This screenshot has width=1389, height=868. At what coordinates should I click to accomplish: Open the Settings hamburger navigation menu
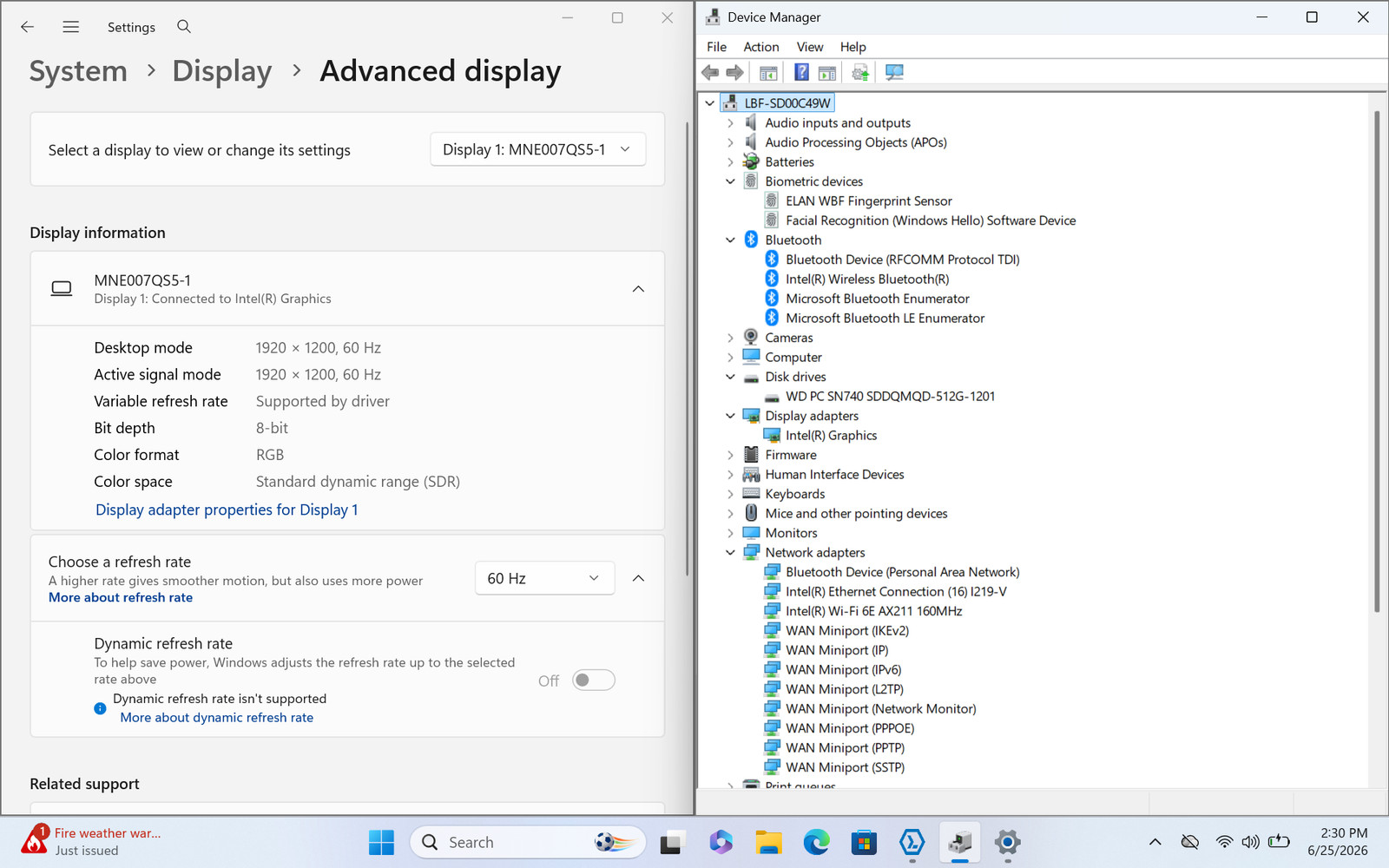pyautogui.click(x=71, y=27)
